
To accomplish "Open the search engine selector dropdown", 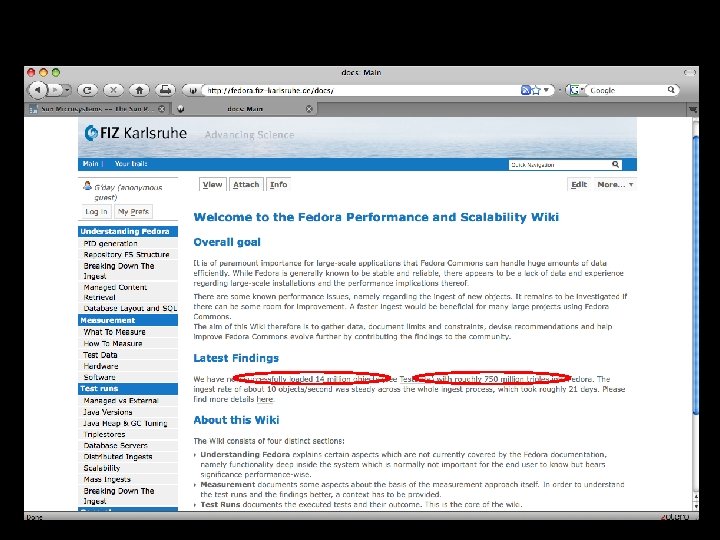I will click(576, 90).
